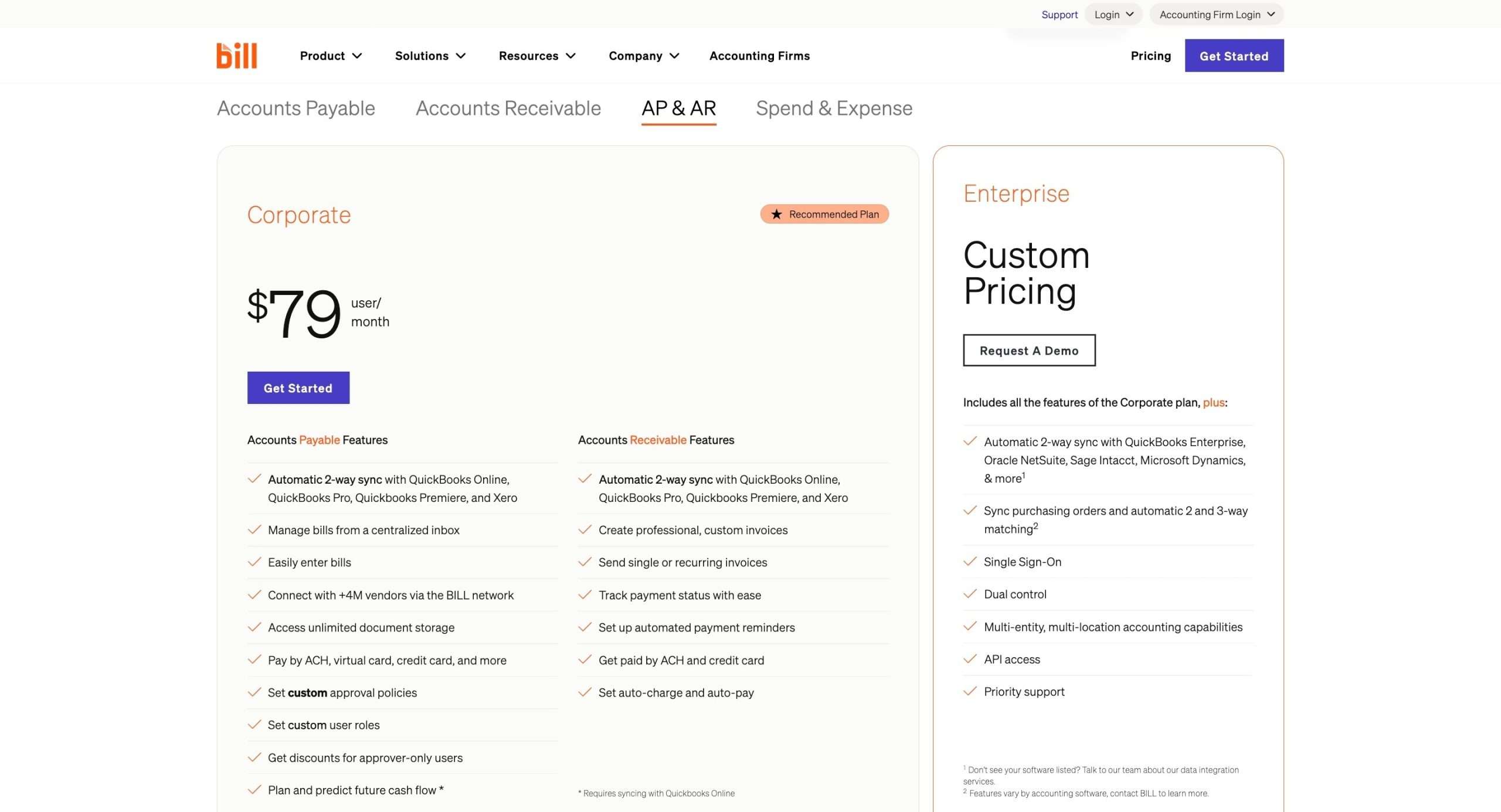1501x812 pixels.
Task: Open the Company dropdown menu
Action: coord(643,56)
